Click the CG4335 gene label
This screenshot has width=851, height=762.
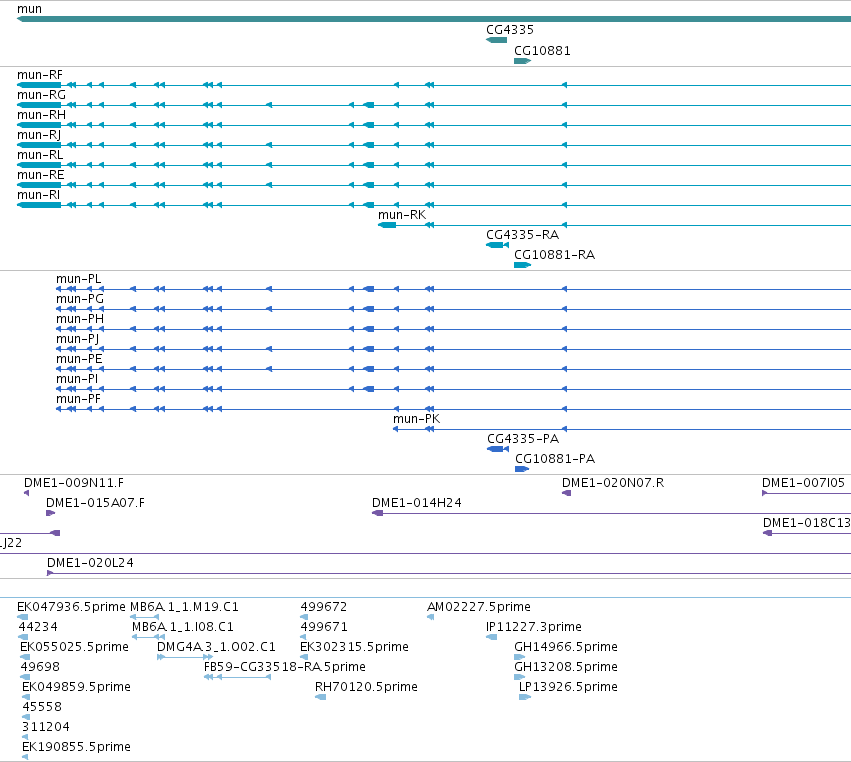510,30
